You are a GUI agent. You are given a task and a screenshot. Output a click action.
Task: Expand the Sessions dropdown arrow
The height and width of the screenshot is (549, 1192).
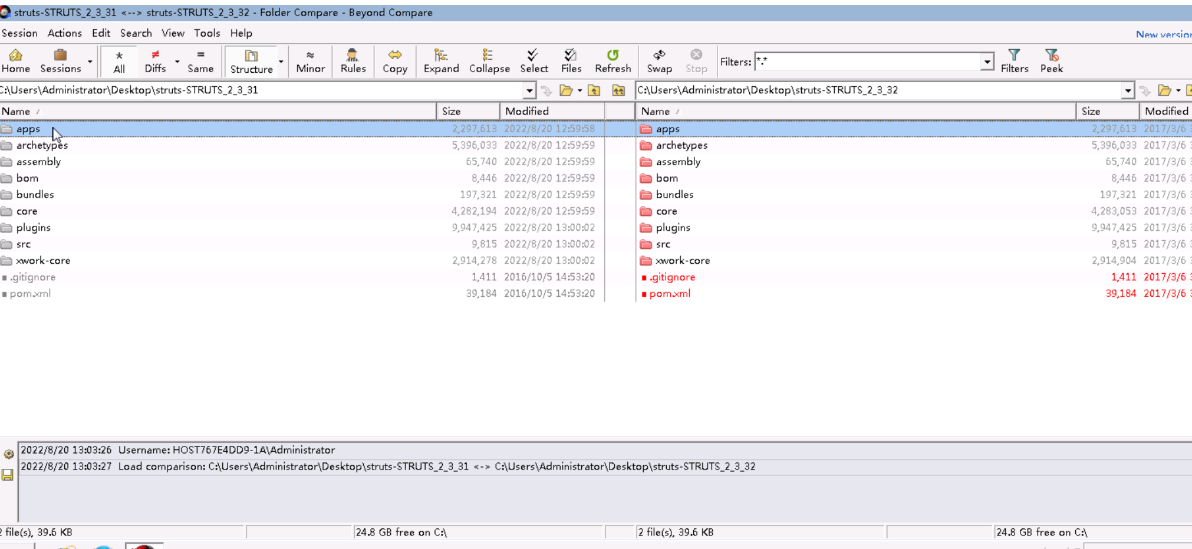click(90, 61)
